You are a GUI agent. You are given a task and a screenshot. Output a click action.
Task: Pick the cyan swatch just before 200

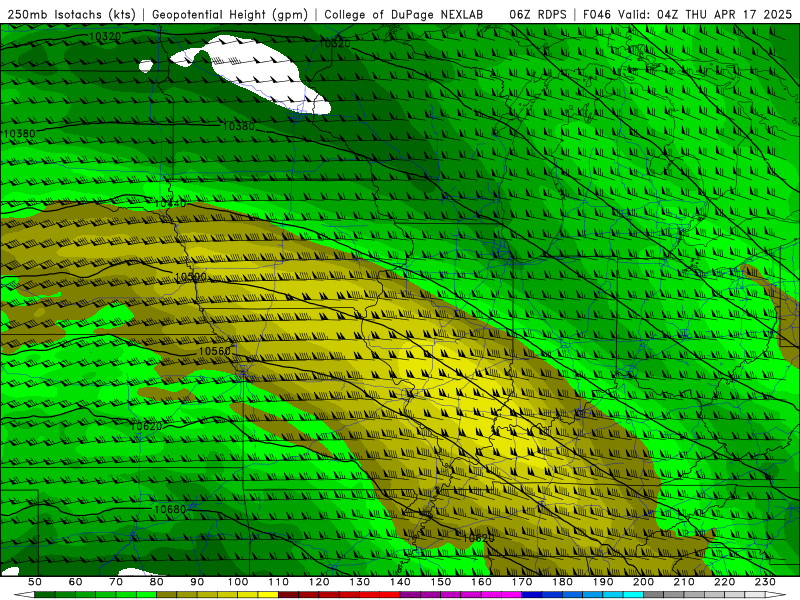click(x=633, y=595)
